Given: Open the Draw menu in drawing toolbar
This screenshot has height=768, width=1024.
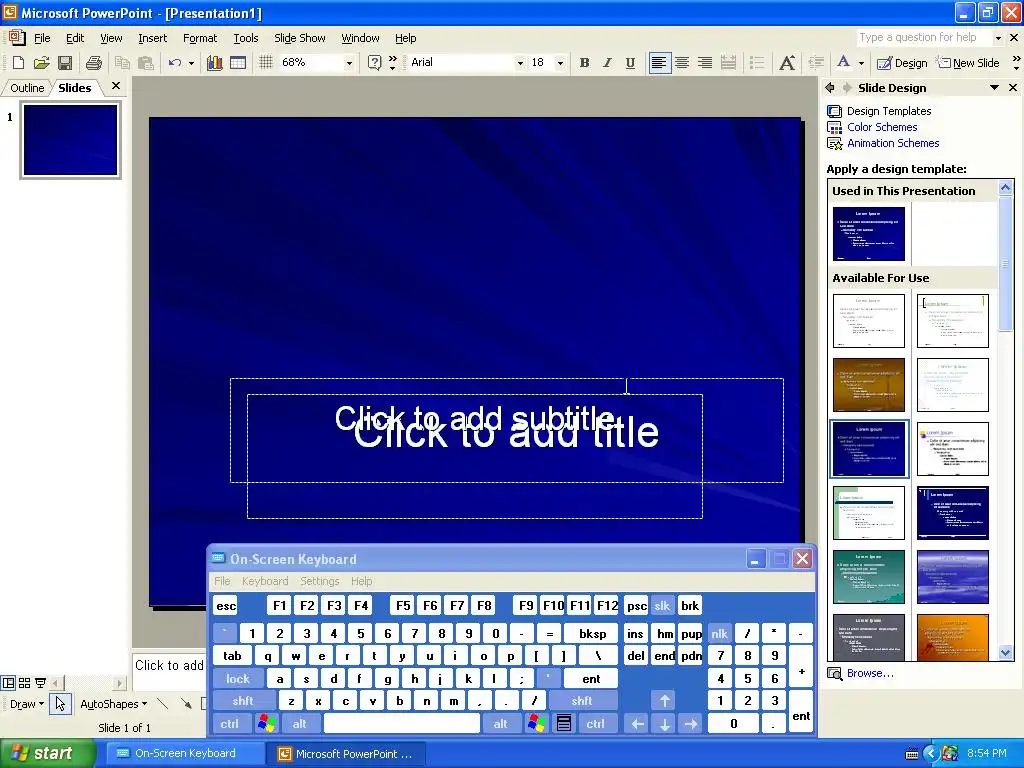Looking at the screenshot, I should [x=27, y=704].
